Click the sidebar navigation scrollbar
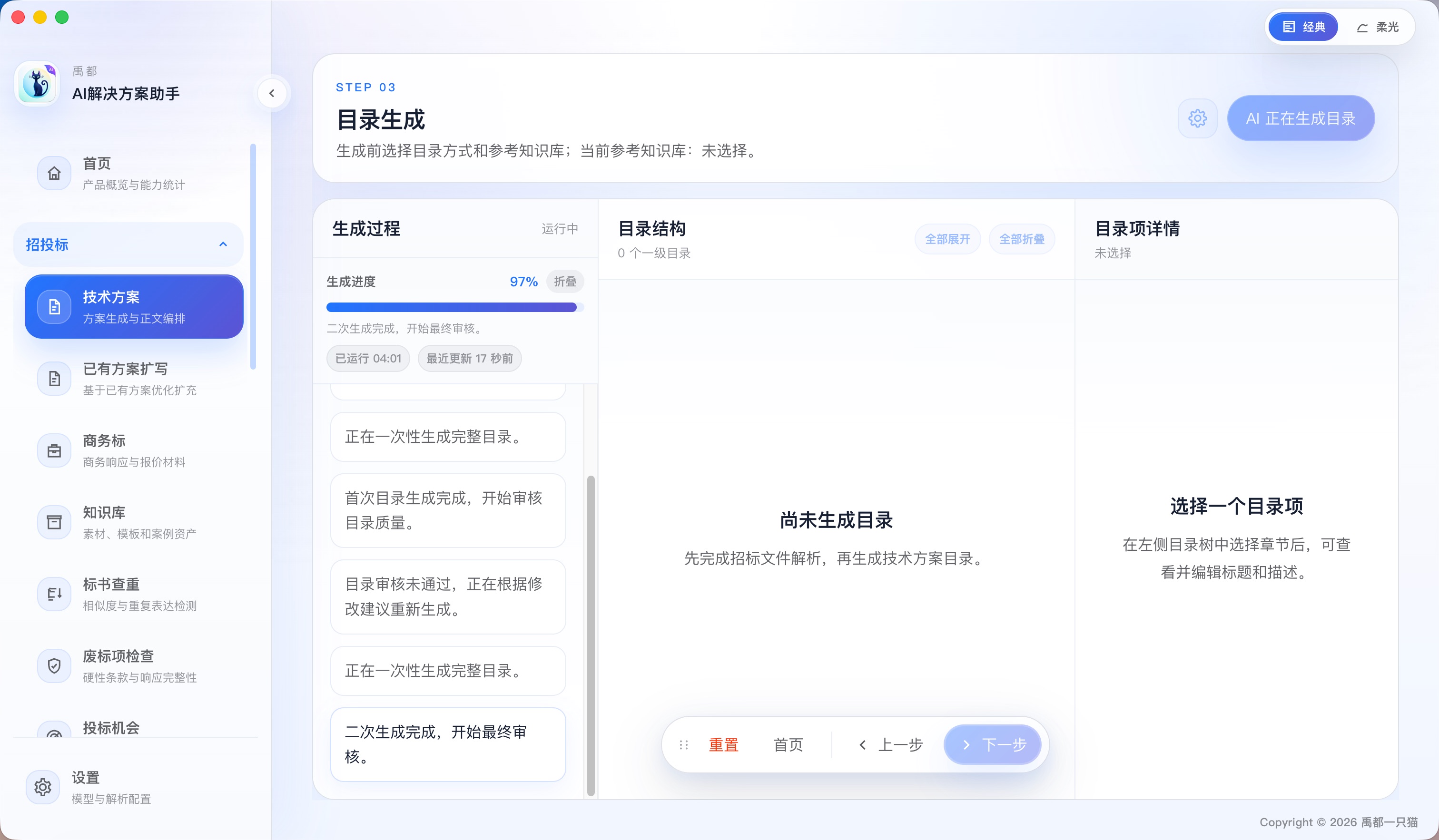The image size is (1439, 840). [253, 257]
